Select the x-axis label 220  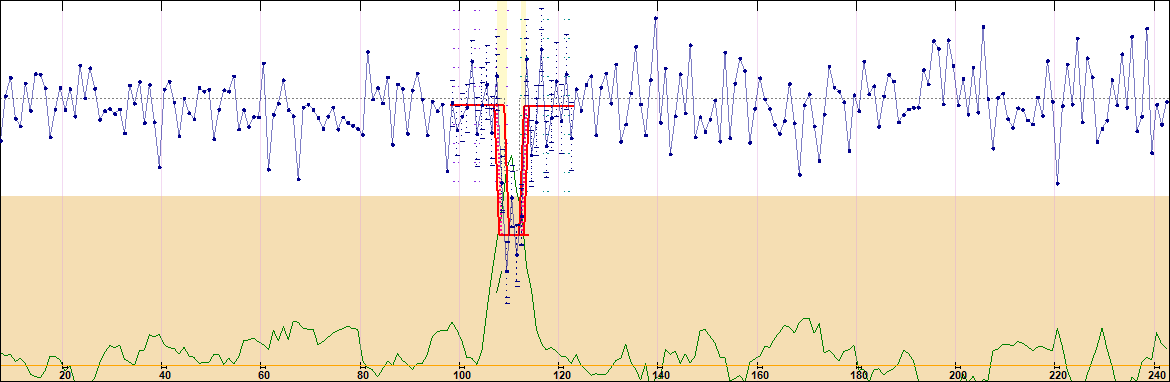[x=1057, y=374]
